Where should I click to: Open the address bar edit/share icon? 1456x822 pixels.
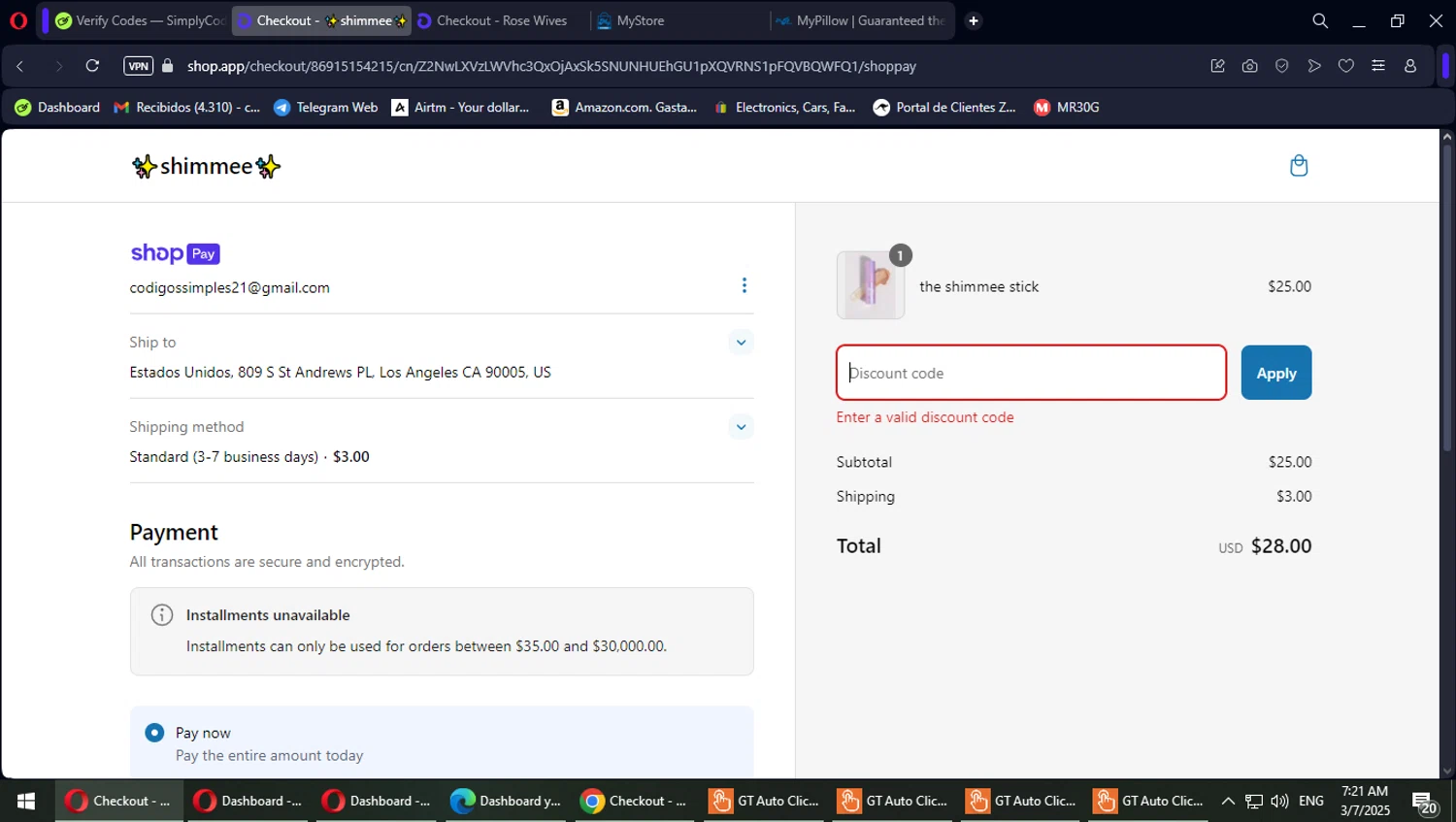point(1217,66)
